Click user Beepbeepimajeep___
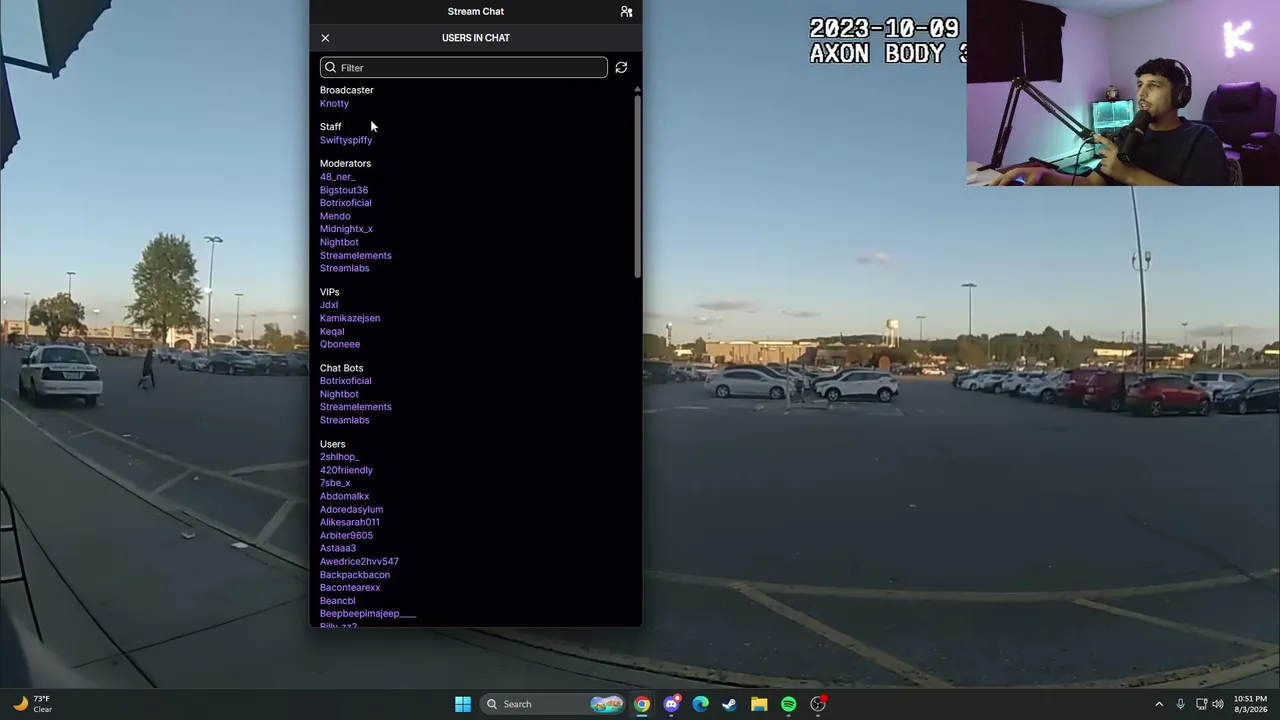The height and width of the screenshot is (720, 1280). (x=367, y=614)
